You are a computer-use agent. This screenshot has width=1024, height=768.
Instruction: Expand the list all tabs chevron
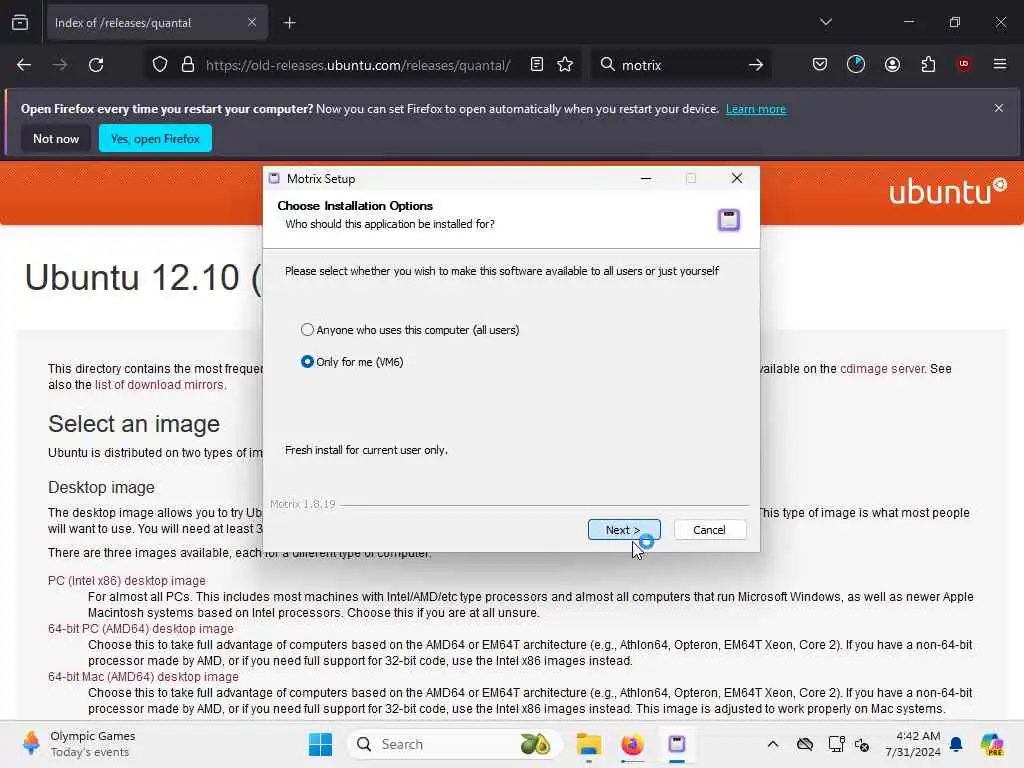[825, 22]
